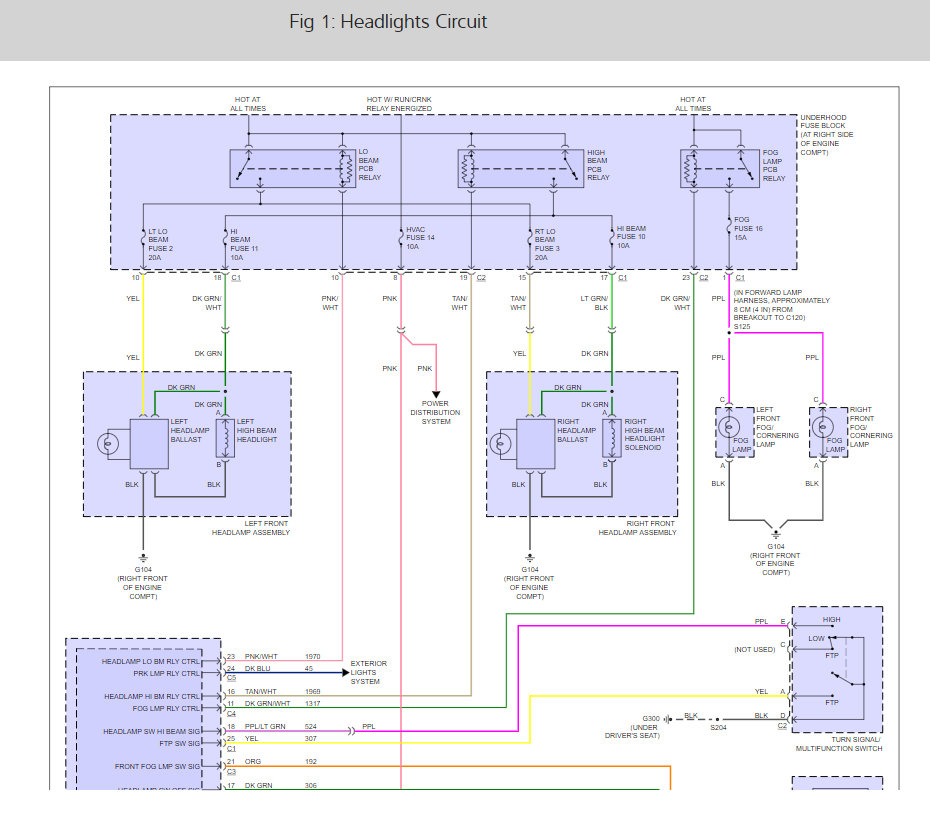Click the title 'Fig 1: Headlights Circuit'
Image resolution: width=930 pixels, height=813 pixels.
point(388,21)
